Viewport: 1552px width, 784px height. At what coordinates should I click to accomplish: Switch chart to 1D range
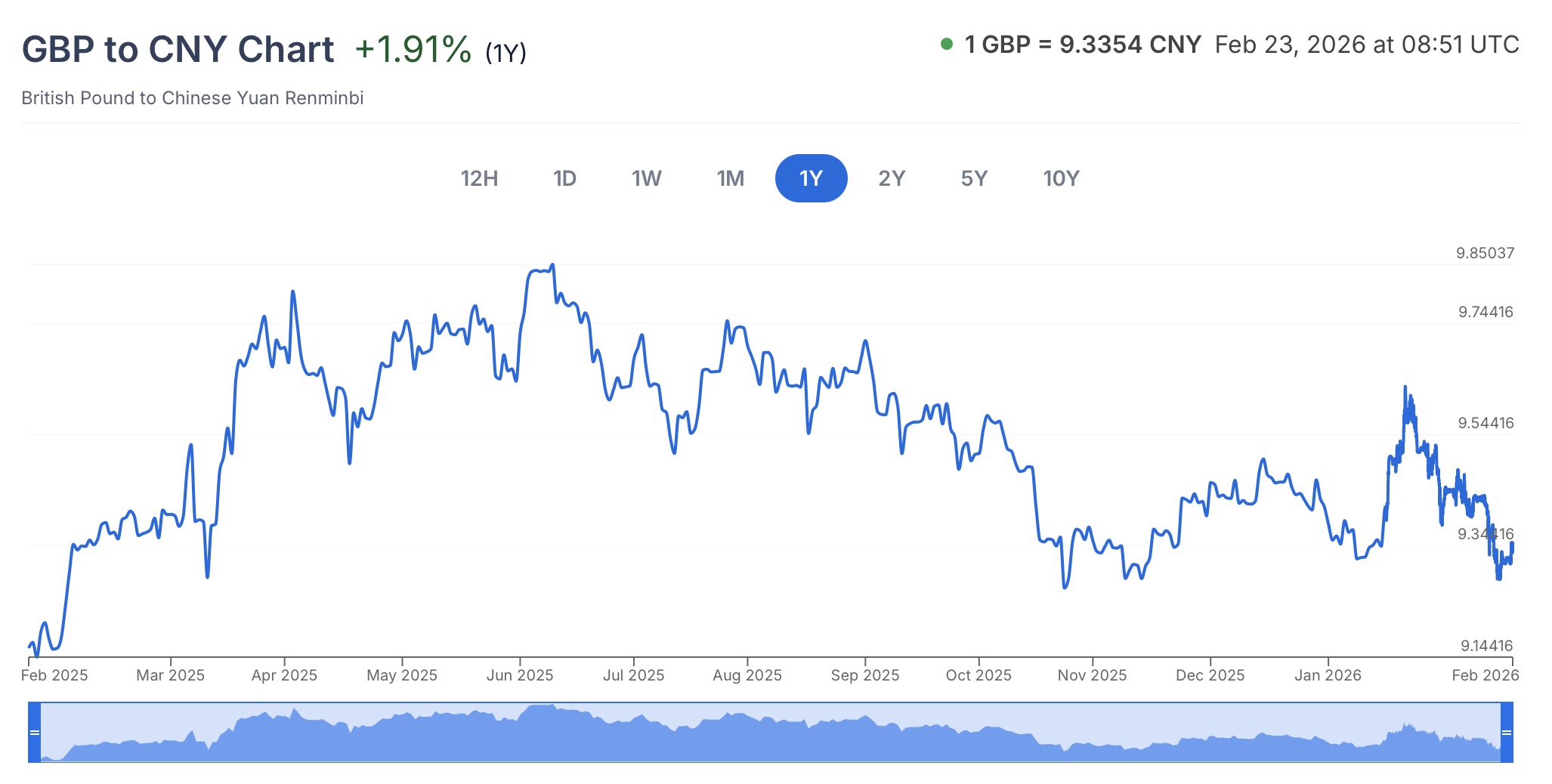(564, 178)
